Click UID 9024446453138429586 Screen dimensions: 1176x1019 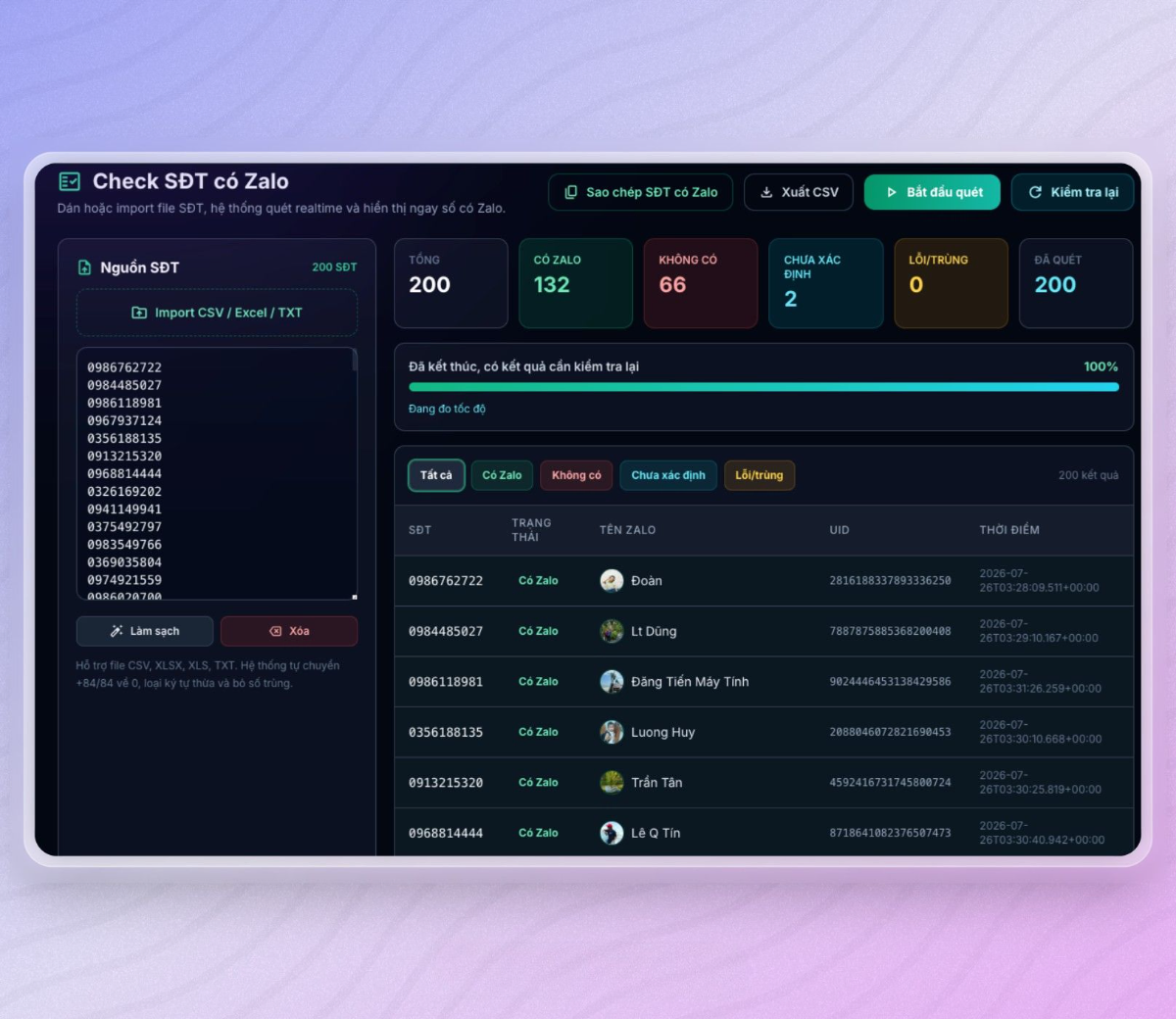890,682
